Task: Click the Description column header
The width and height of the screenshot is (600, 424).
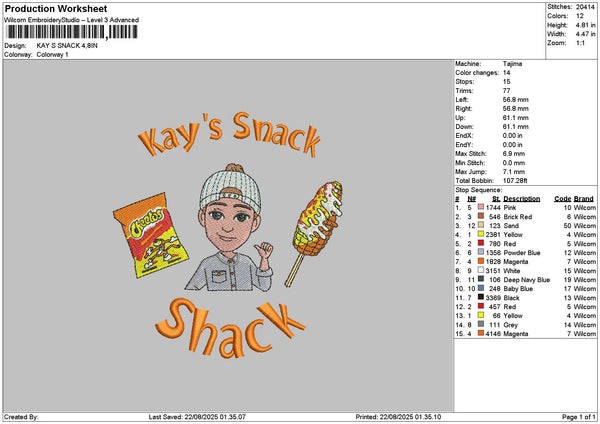Action: pyautogui.click(x=522, y=199)
